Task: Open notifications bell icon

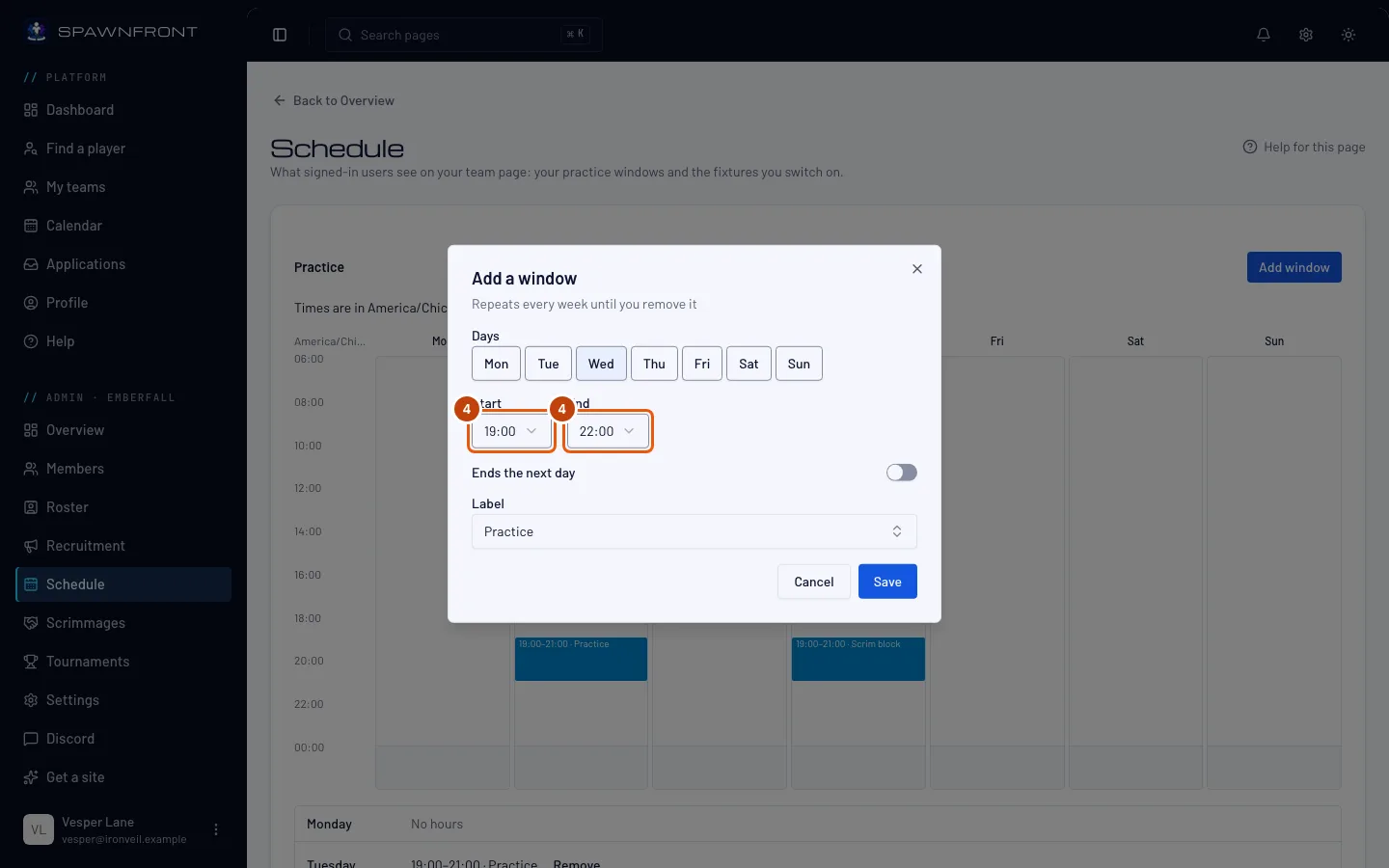Action: click(1264, 35)
